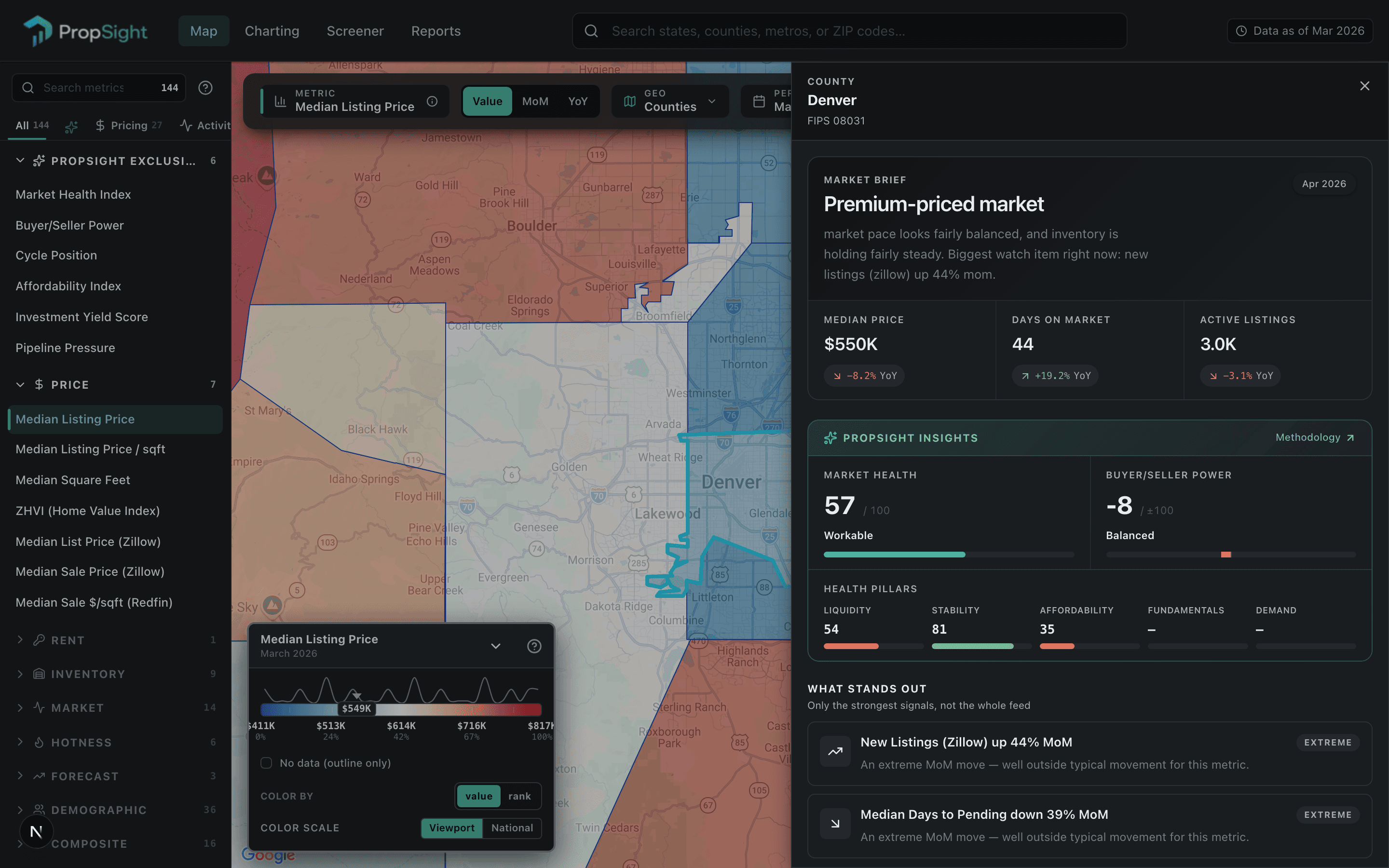Screen dimensions: 1389x868
Task: Set Color By to value
Action: pos(479,796)
